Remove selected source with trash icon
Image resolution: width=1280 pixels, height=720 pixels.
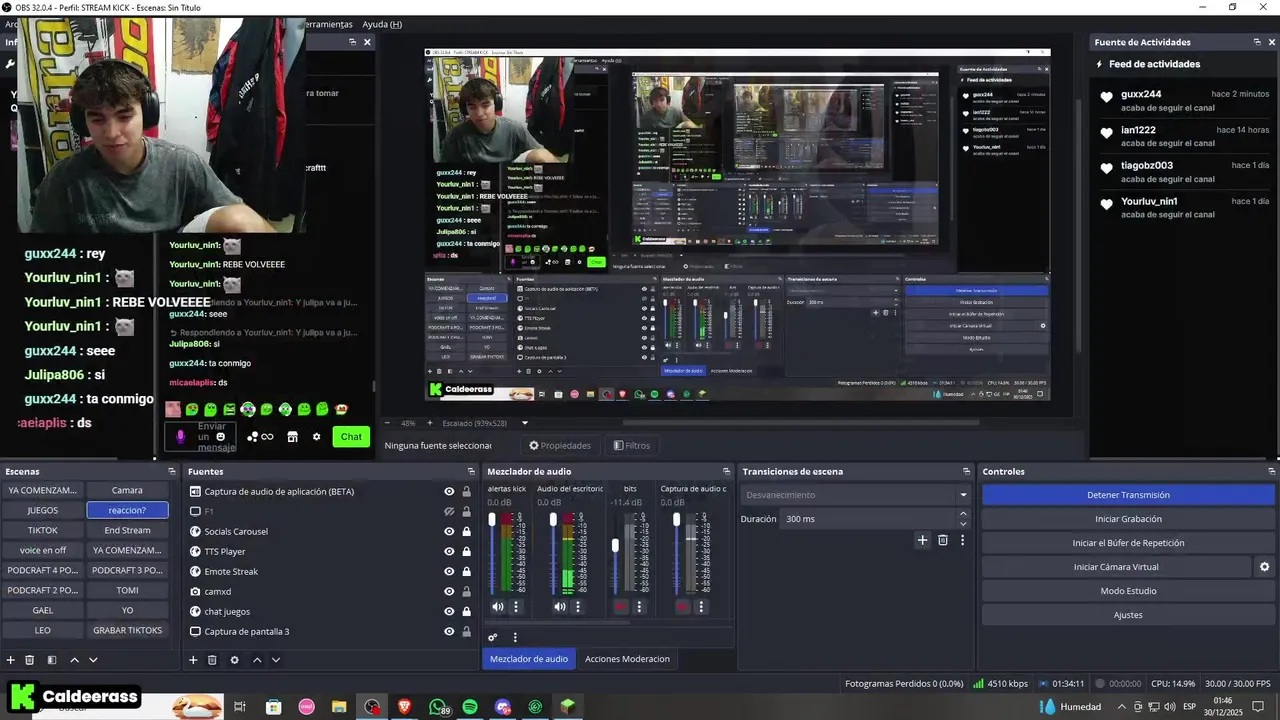(x=212, y=660)
